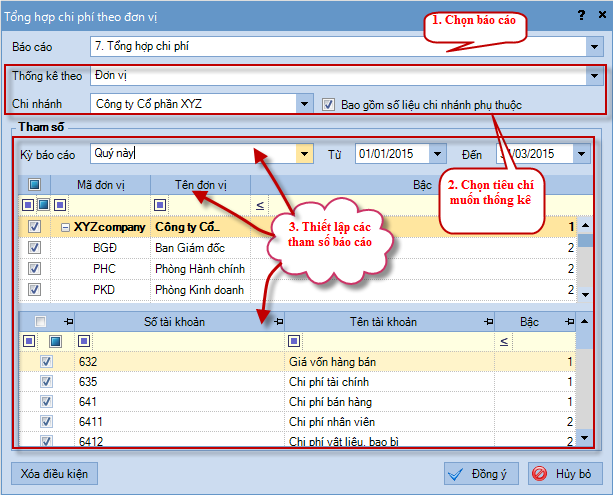613x495 pixels.
Task: Click the account filter-row first icon
Action: pos(29,341)
